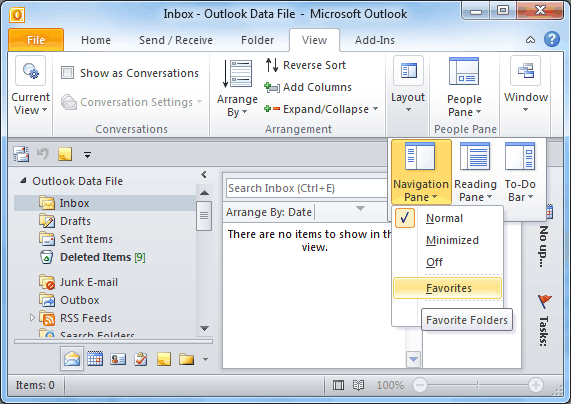Click Reverse Sort arrows icon
Viewport: 571px width, 404px height.
point(272,65)
